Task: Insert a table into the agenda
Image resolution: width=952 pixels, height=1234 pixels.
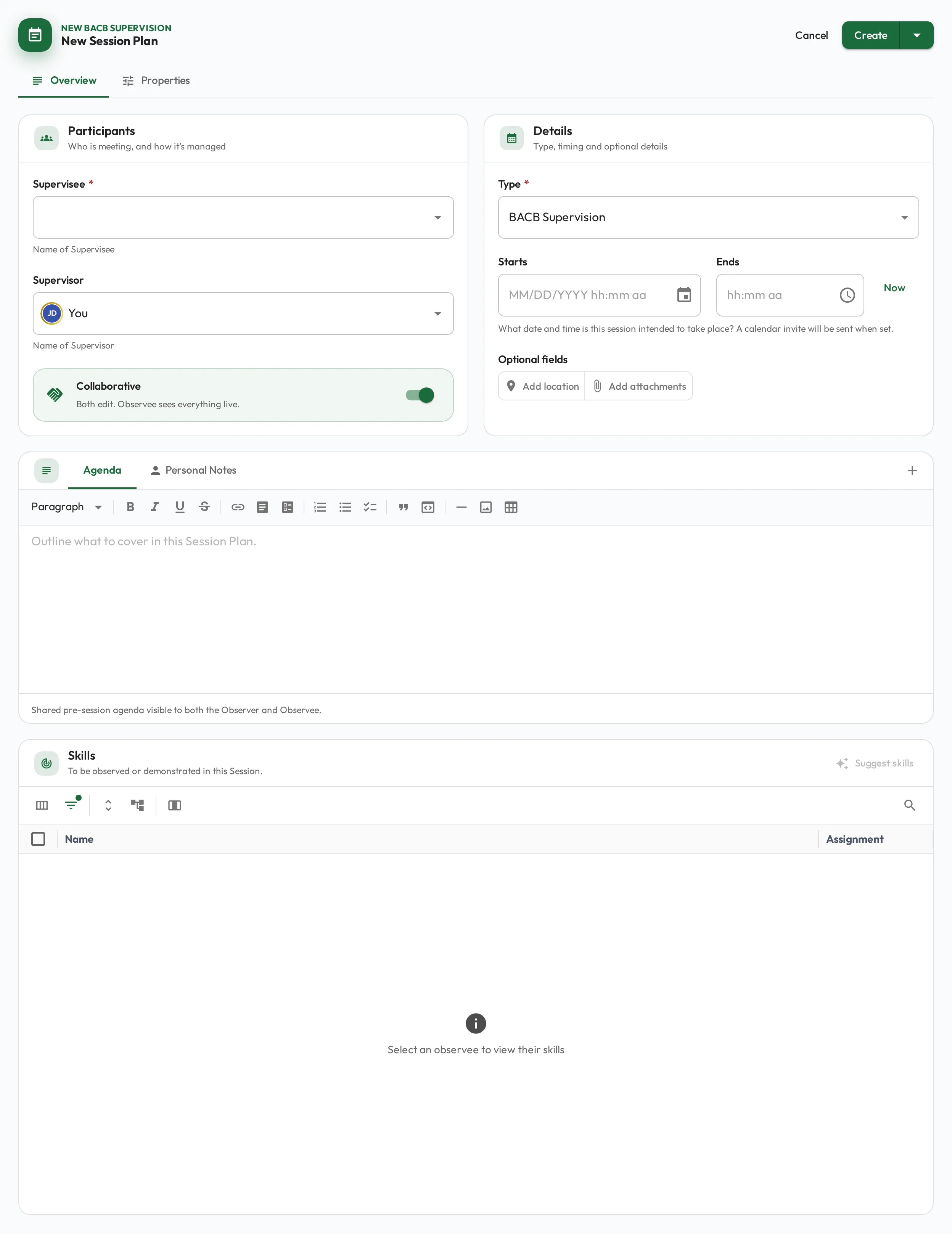Action: click(511, 507)
